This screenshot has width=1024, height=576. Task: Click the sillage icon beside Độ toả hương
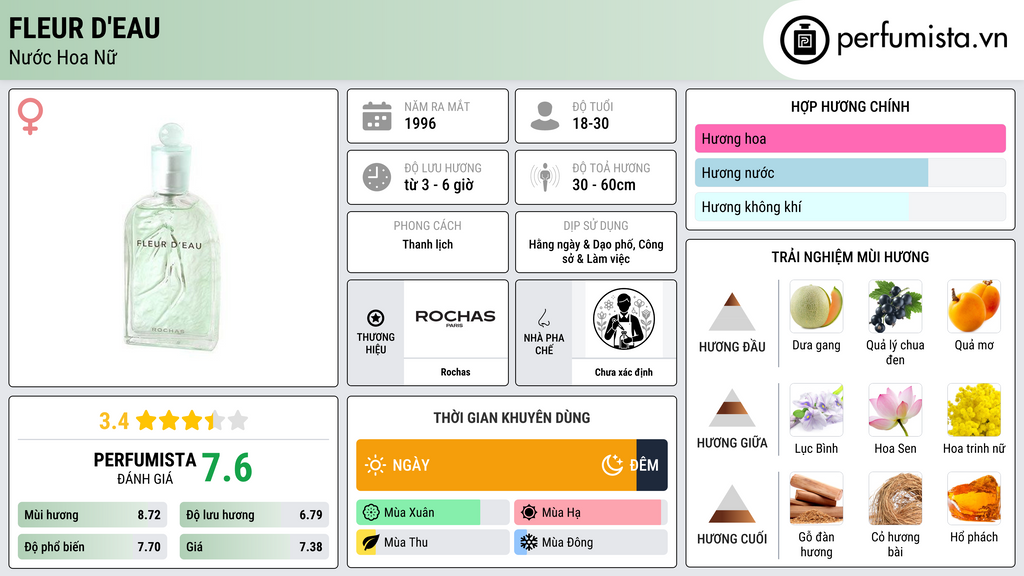point(545,177)
